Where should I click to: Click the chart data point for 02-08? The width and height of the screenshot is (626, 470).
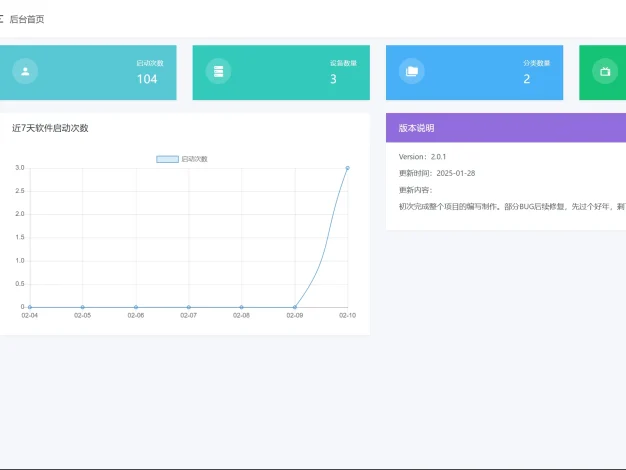(x=241, y=307)
